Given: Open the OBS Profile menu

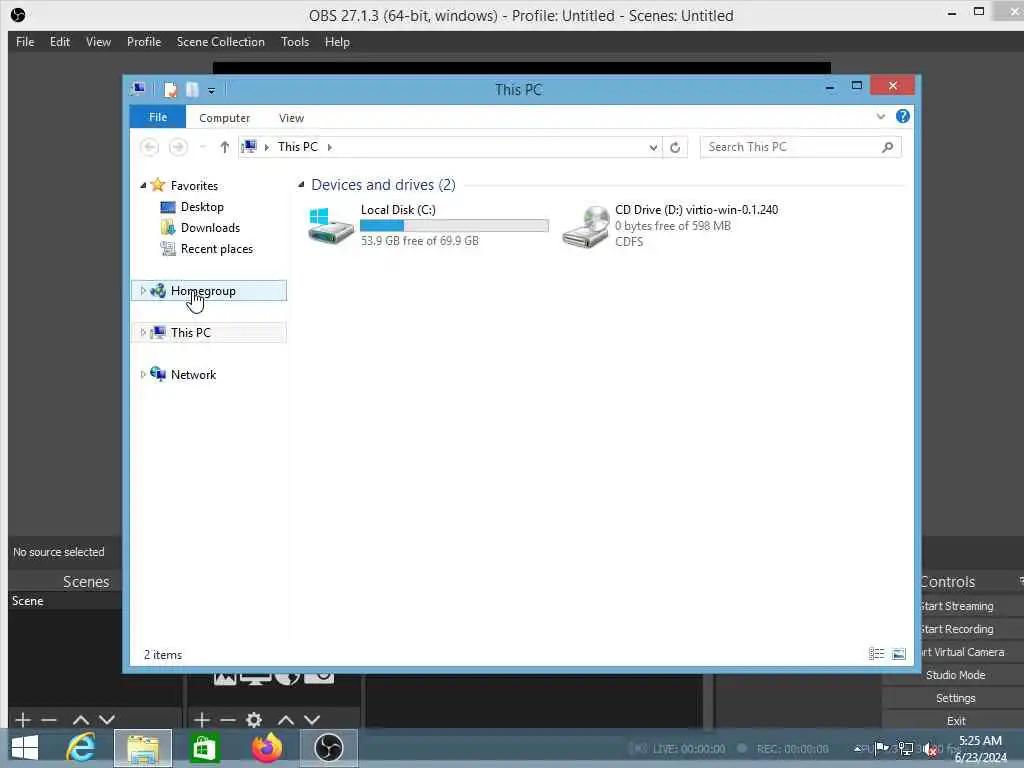Looking at the screenshot, I should click(x=144, y=42).
